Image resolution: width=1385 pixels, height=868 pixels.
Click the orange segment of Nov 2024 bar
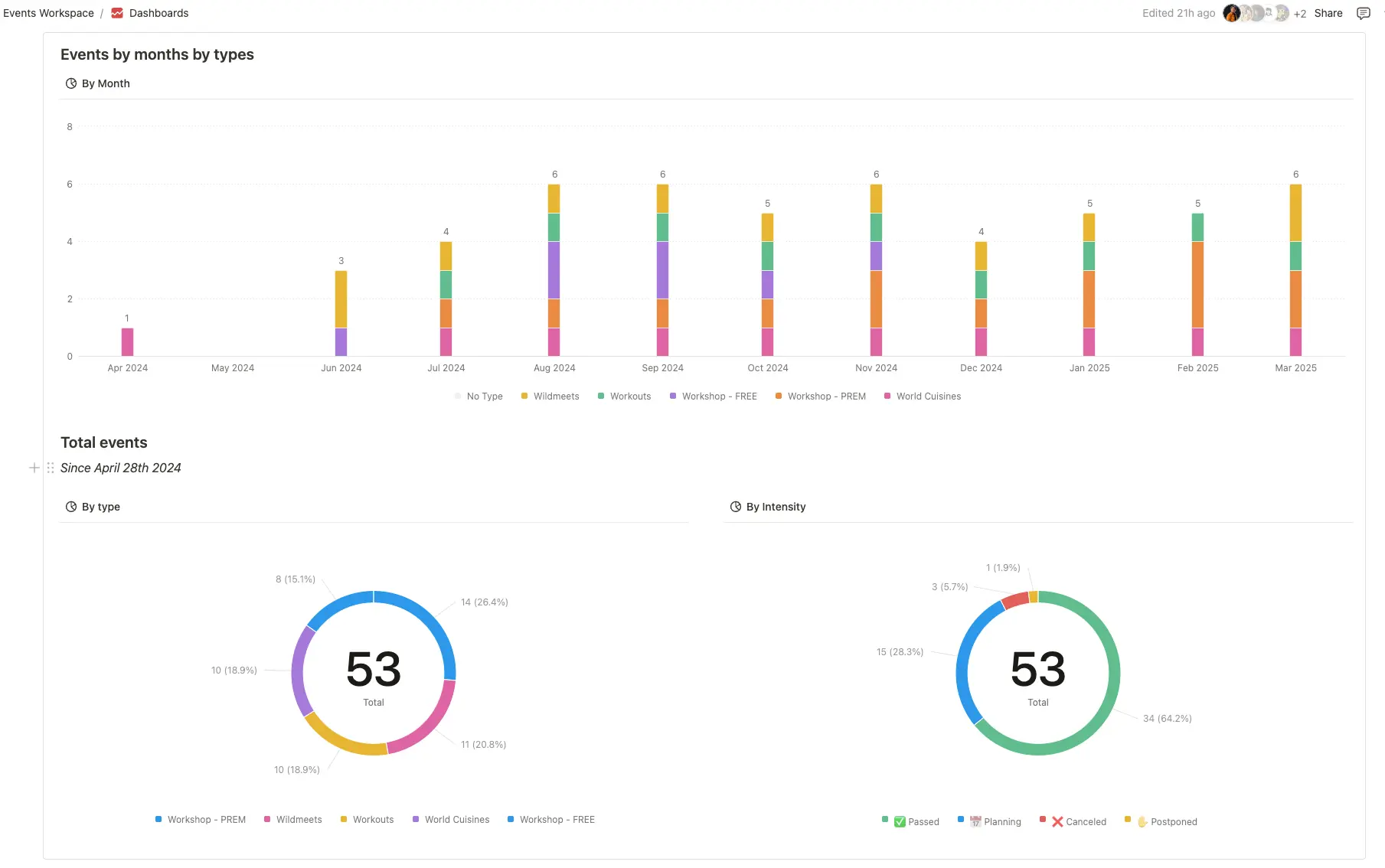click(876, 299)
